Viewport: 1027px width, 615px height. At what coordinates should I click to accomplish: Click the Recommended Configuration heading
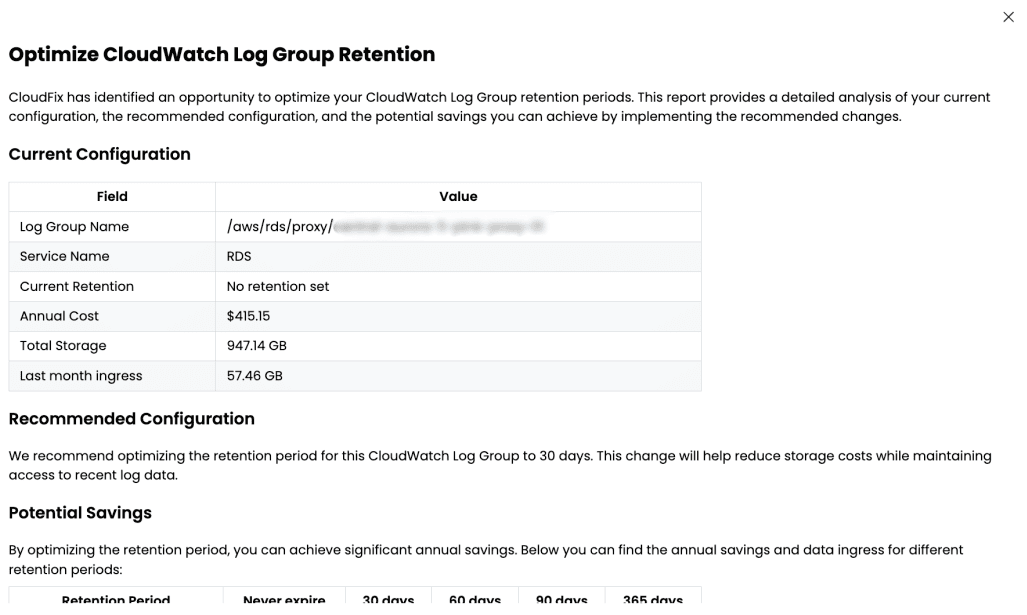(x=132, y=419)
